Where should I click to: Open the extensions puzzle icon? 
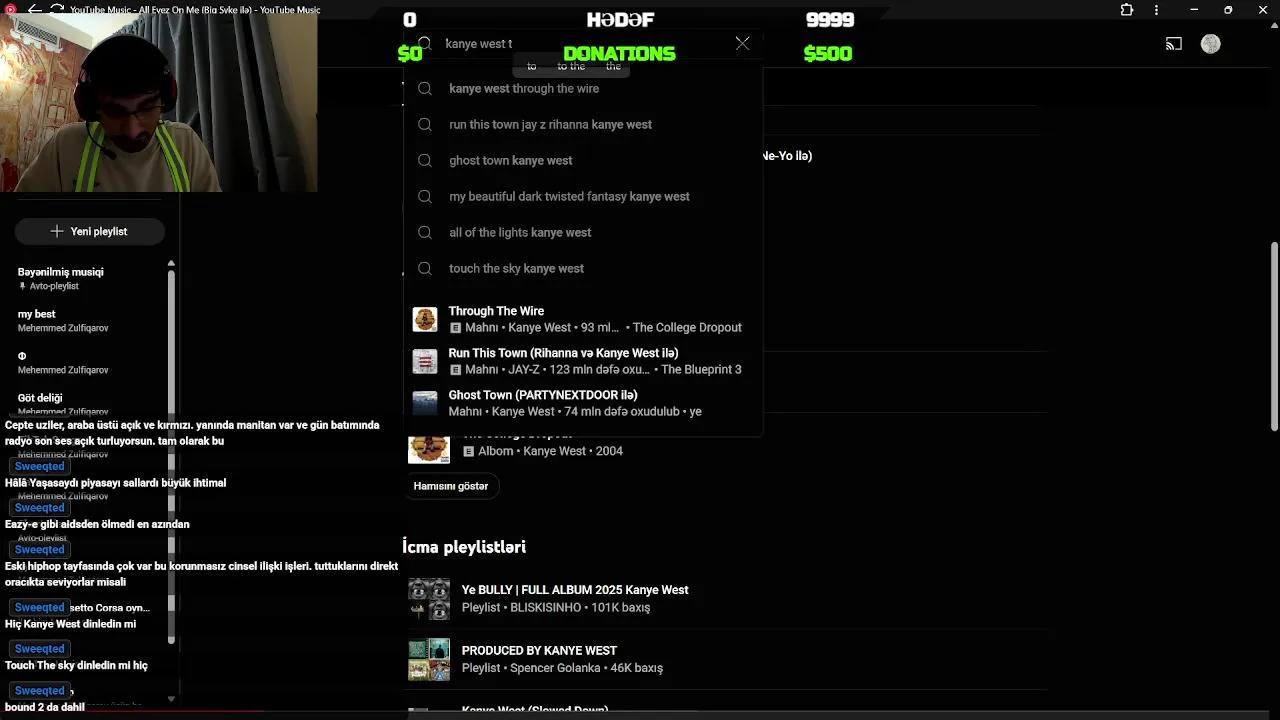[1127, 10]
